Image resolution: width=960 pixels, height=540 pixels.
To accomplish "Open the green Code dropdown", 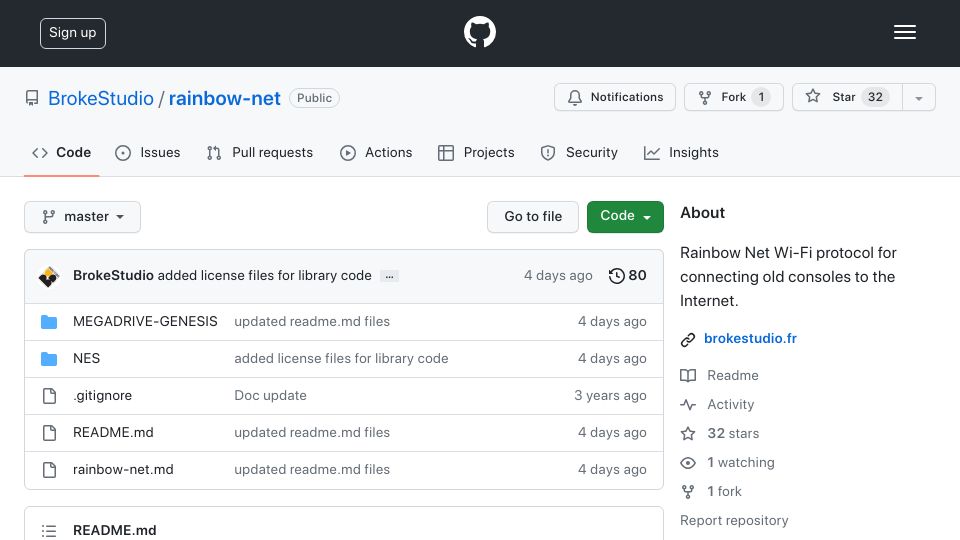I will 625,217.
